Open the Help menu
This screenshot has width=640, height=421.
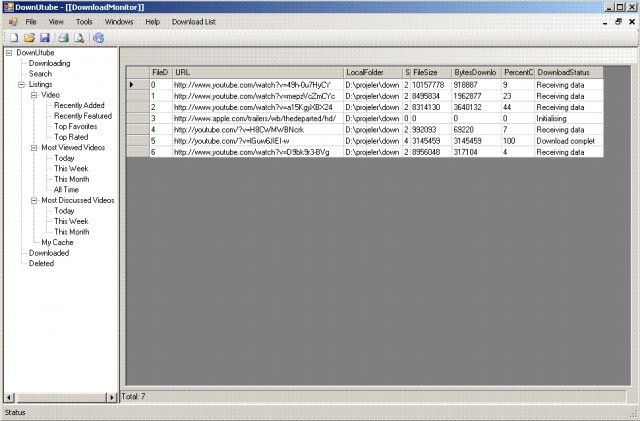(152, 22)
